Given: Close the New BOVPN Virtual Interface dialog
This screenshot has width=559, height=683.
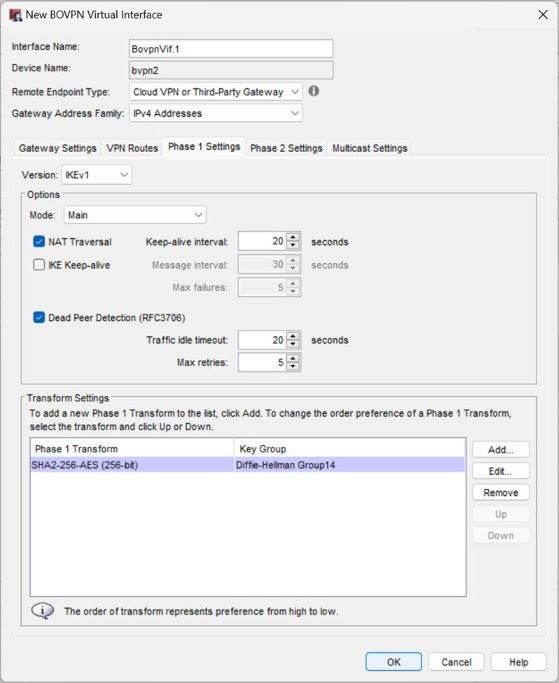Looking at the screenshot, I should click(543, 15).
